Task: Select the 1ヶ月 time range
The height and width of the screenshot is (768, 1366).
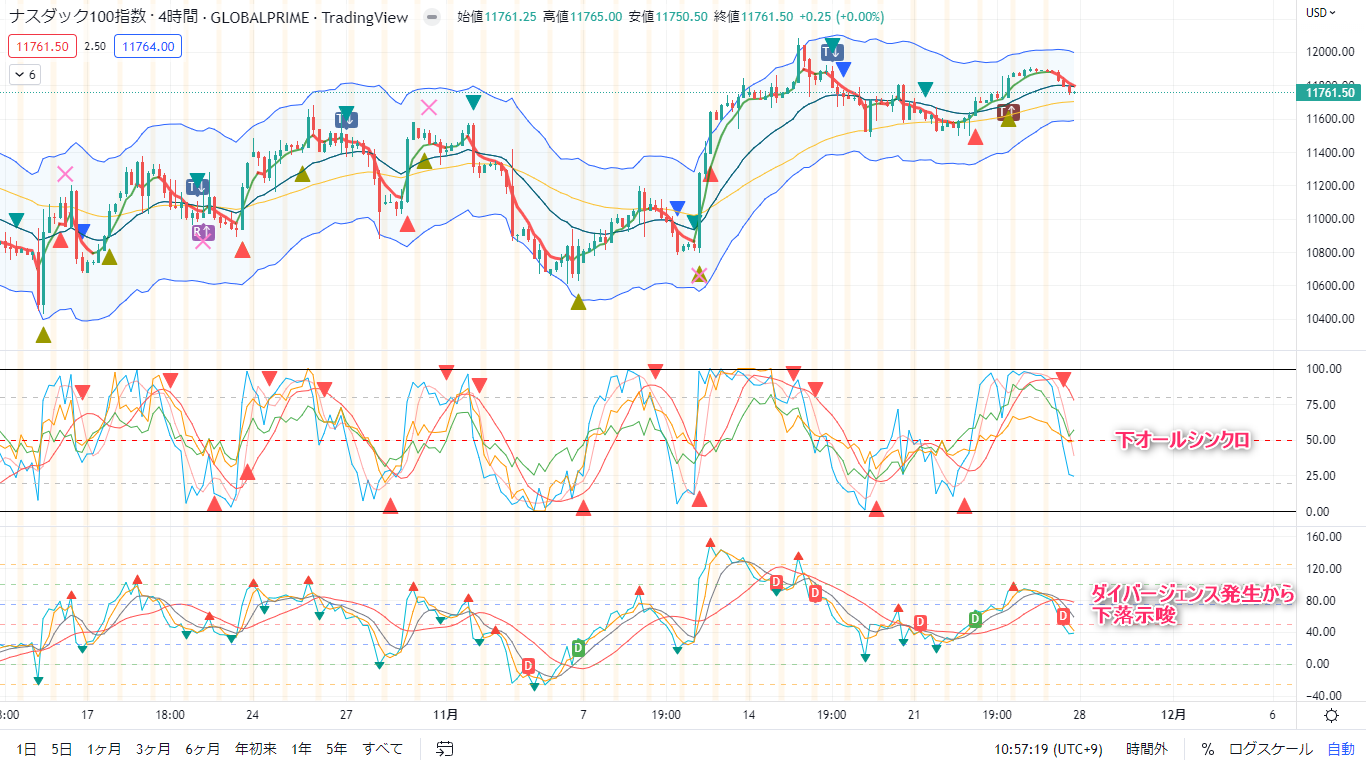Action: coord(104,748)
